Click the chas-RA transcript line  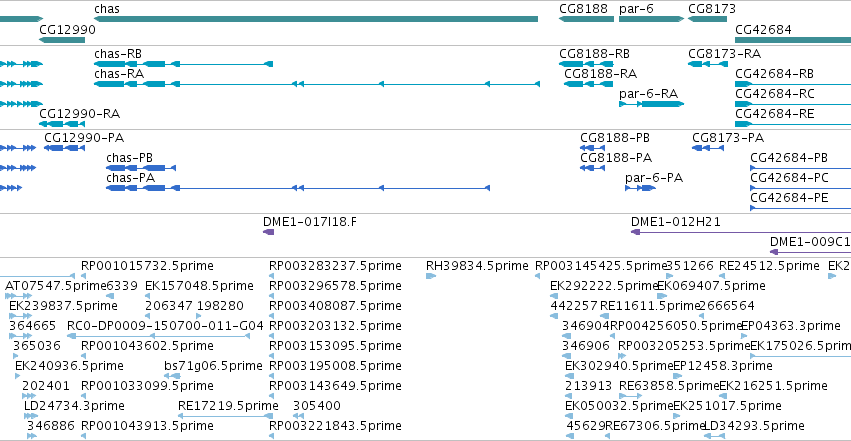point(317,84)
